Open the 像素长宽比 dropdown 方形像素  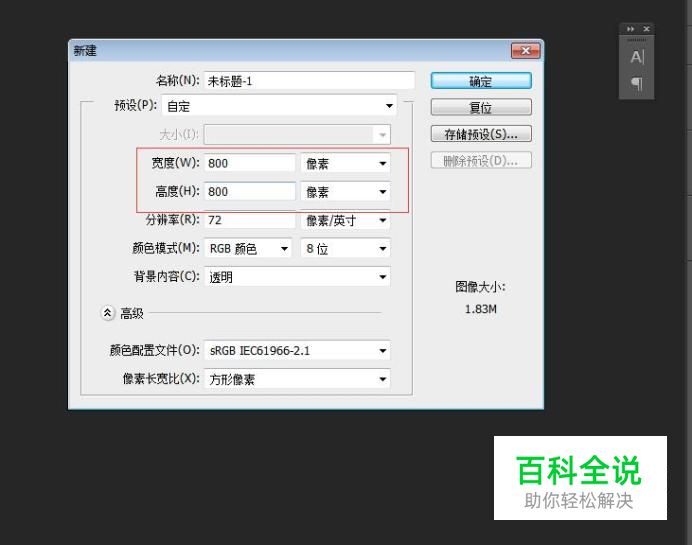pos(297,379)
